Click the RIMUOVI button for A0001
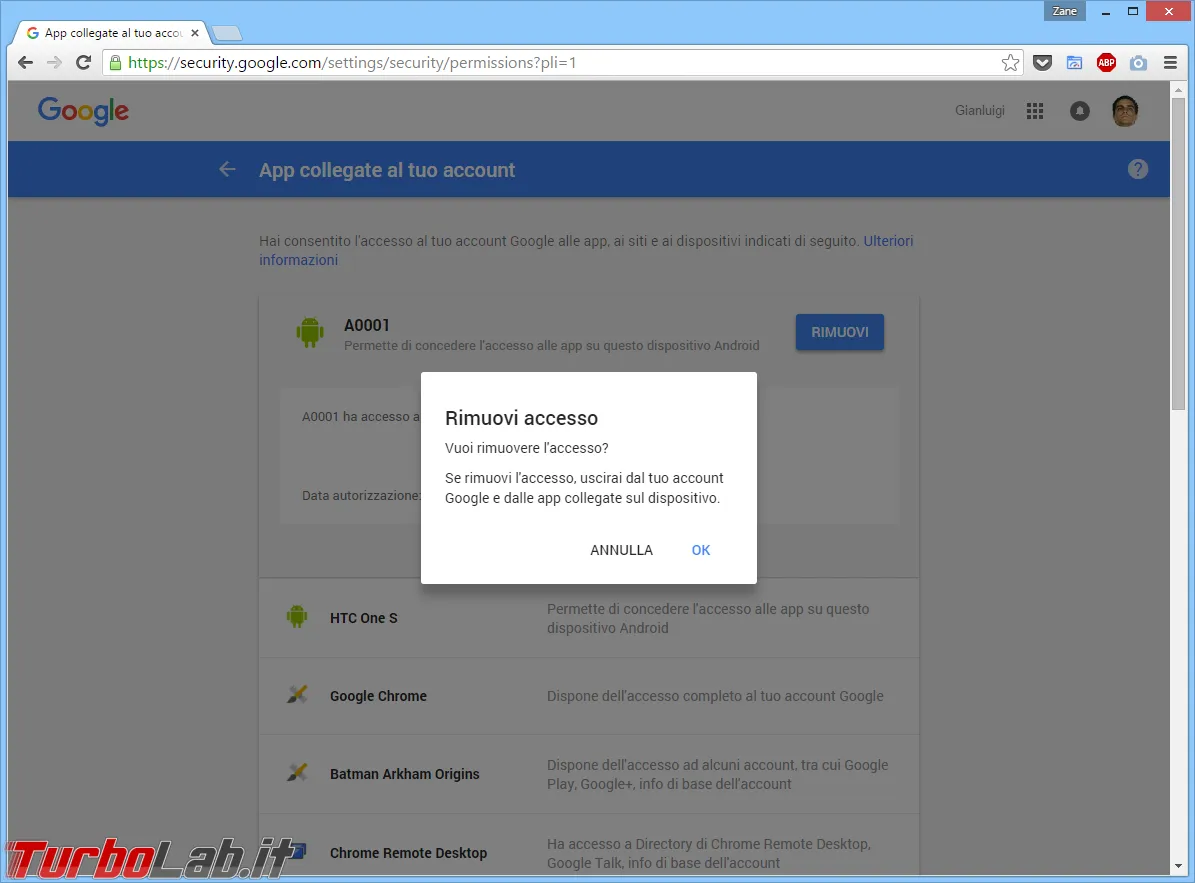1195x883 pixels. [840, 332]
